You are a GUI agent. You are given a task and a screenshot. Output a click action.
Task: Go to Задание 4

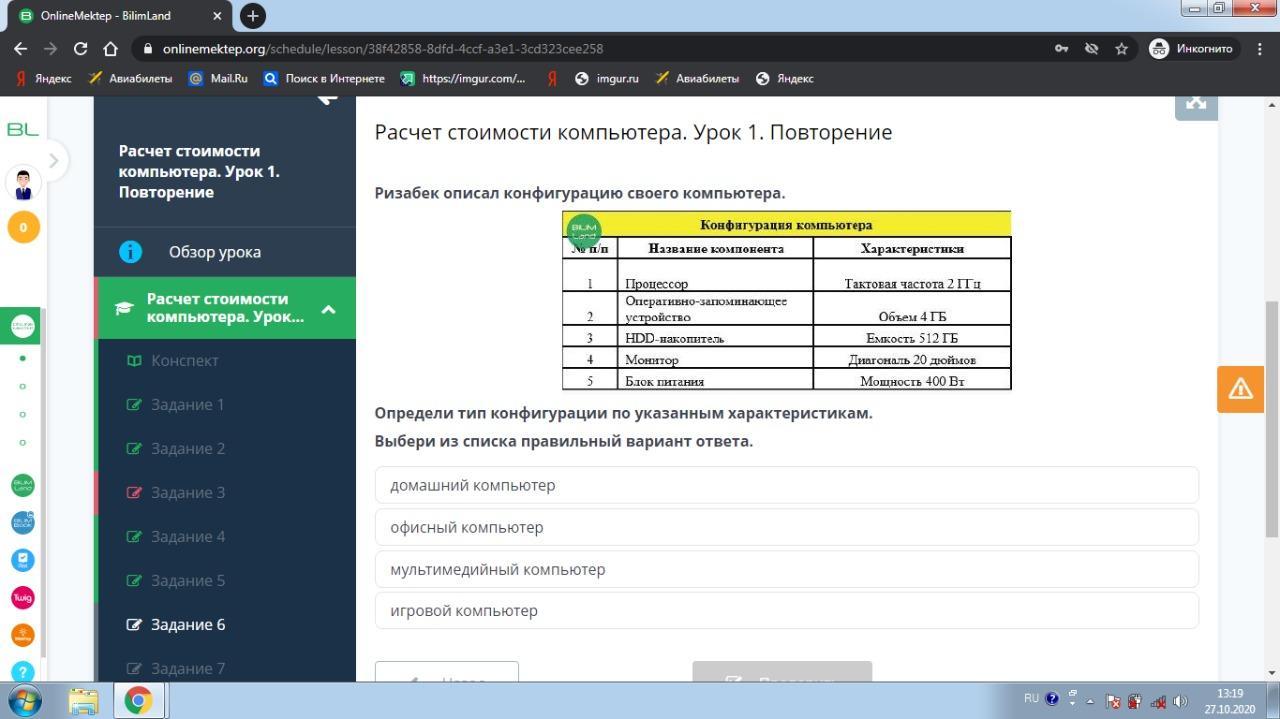(x=225, y=537)
